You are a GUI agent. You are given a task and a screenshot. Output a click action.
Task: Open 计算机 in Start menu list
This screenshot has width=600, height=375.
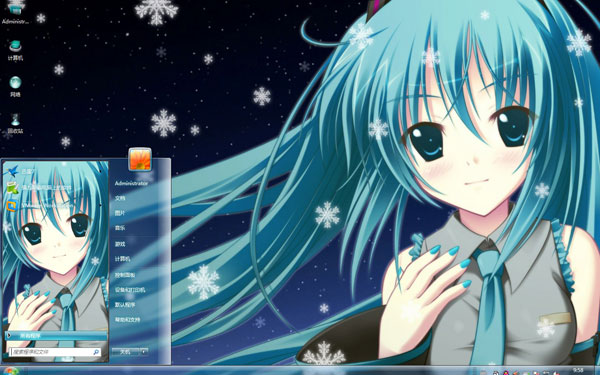point(122,259)
